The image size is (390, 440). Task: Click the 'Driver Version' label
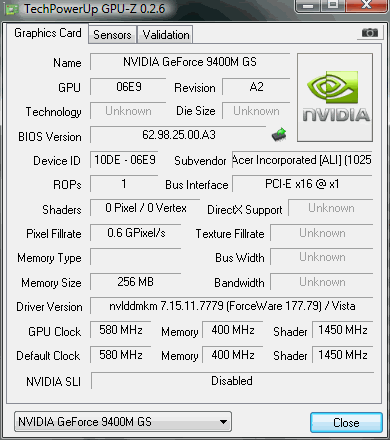coord(49,307)
